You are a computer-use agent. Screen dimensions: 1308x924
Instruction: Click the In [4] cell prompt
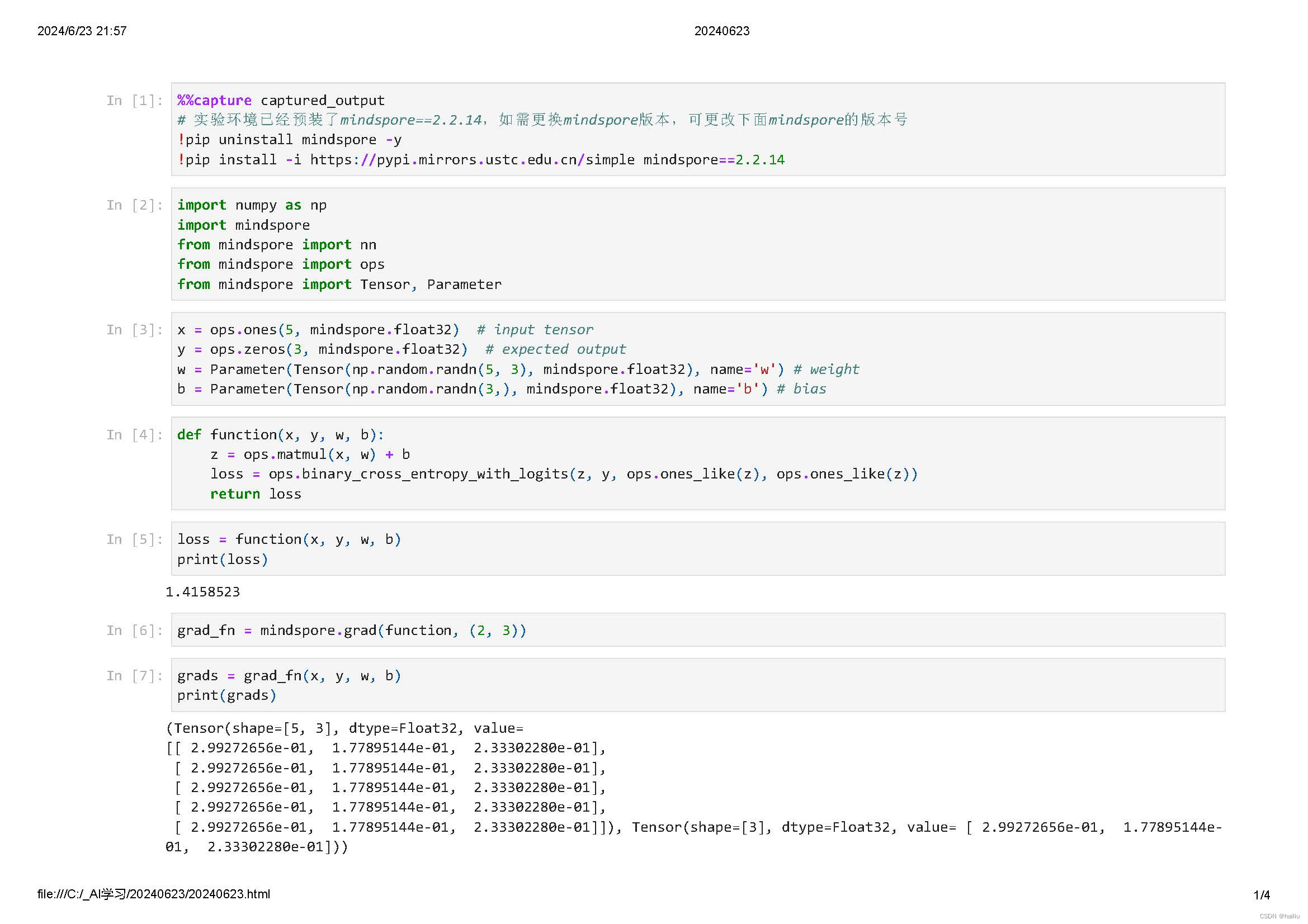click(x=134, y=435)
